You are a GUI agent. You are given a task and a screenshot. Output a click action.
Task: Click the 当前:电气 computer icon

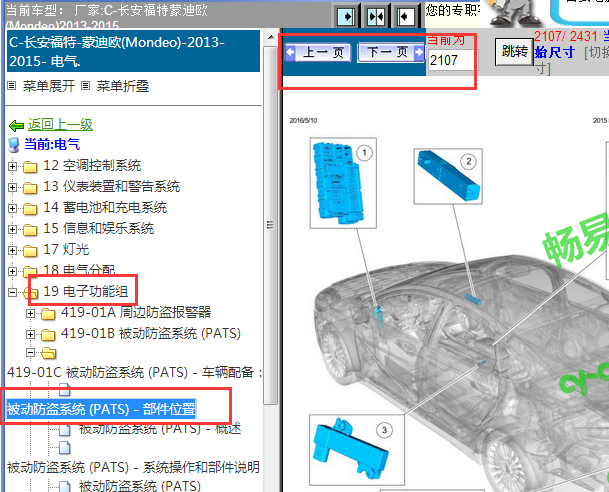tap(14, 145)
